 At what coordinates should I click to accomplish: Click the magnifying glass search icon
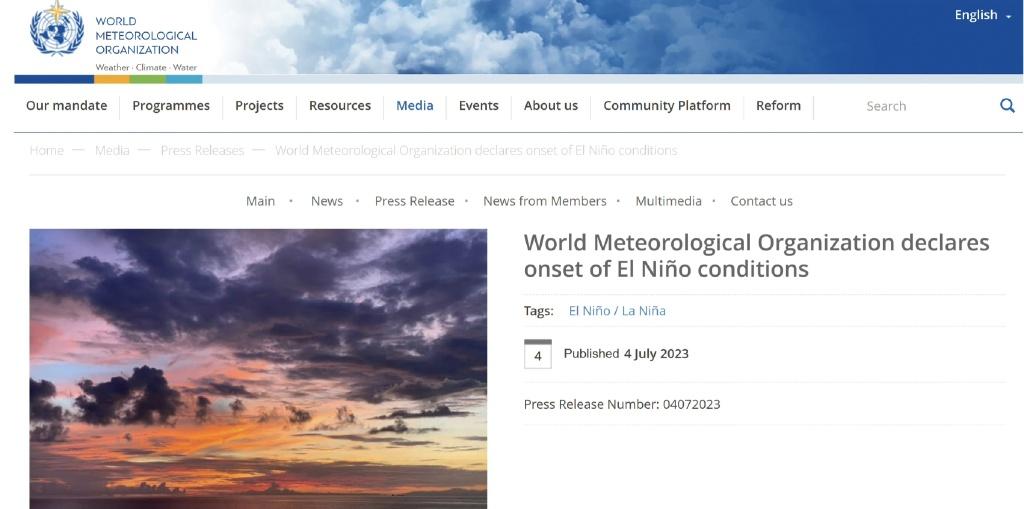point(1007,105)
